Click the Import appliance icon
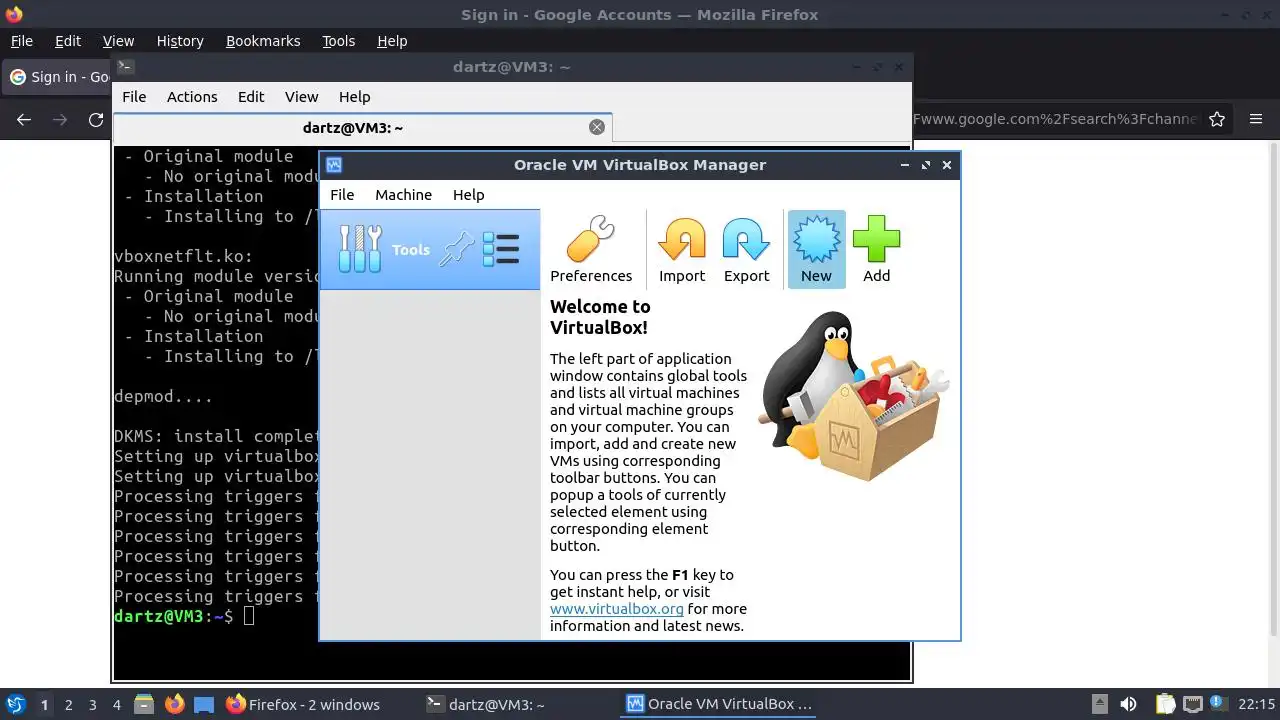 coord(682,250)
